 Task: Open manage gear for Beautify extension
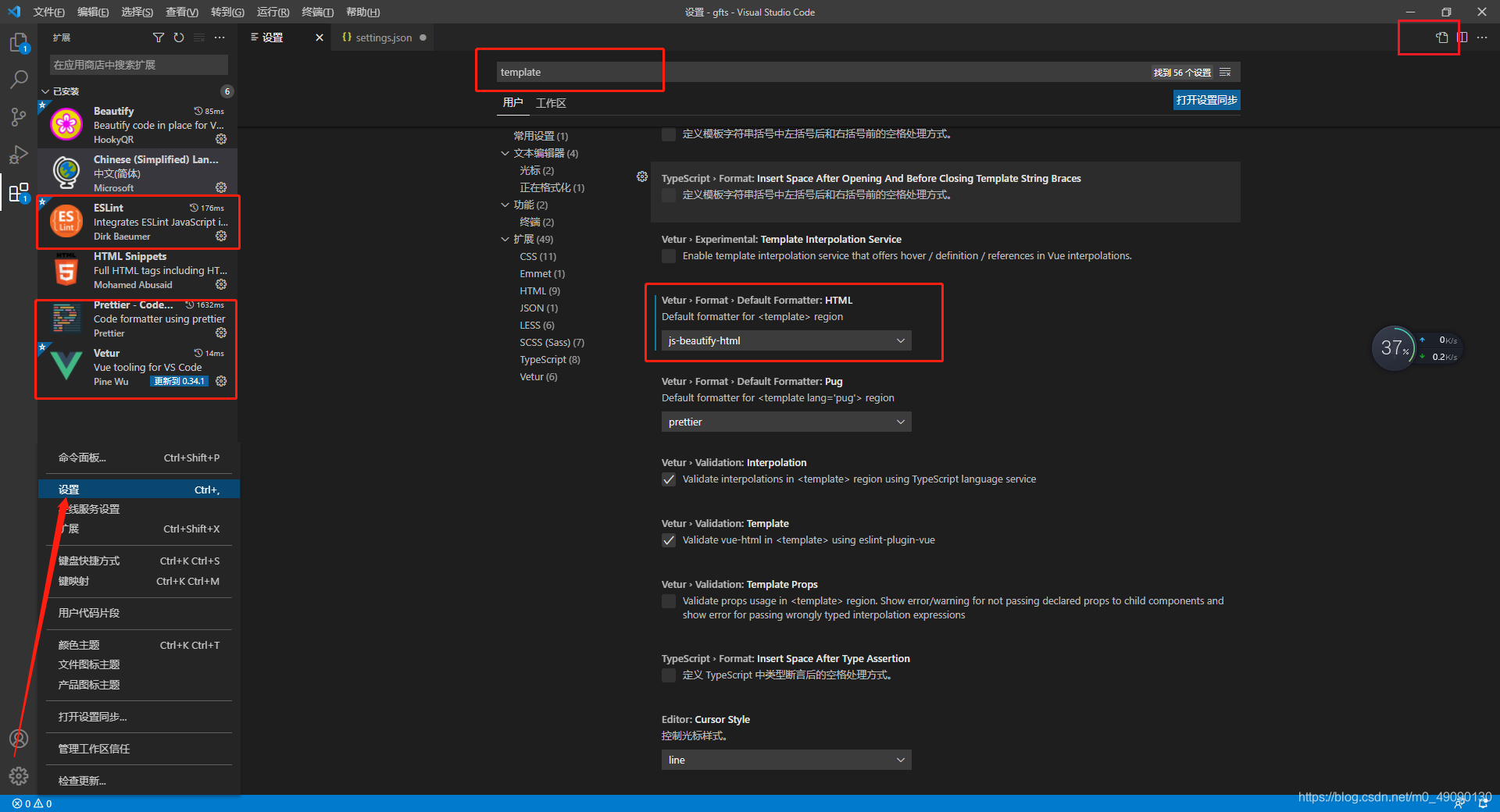coord(221,139)
